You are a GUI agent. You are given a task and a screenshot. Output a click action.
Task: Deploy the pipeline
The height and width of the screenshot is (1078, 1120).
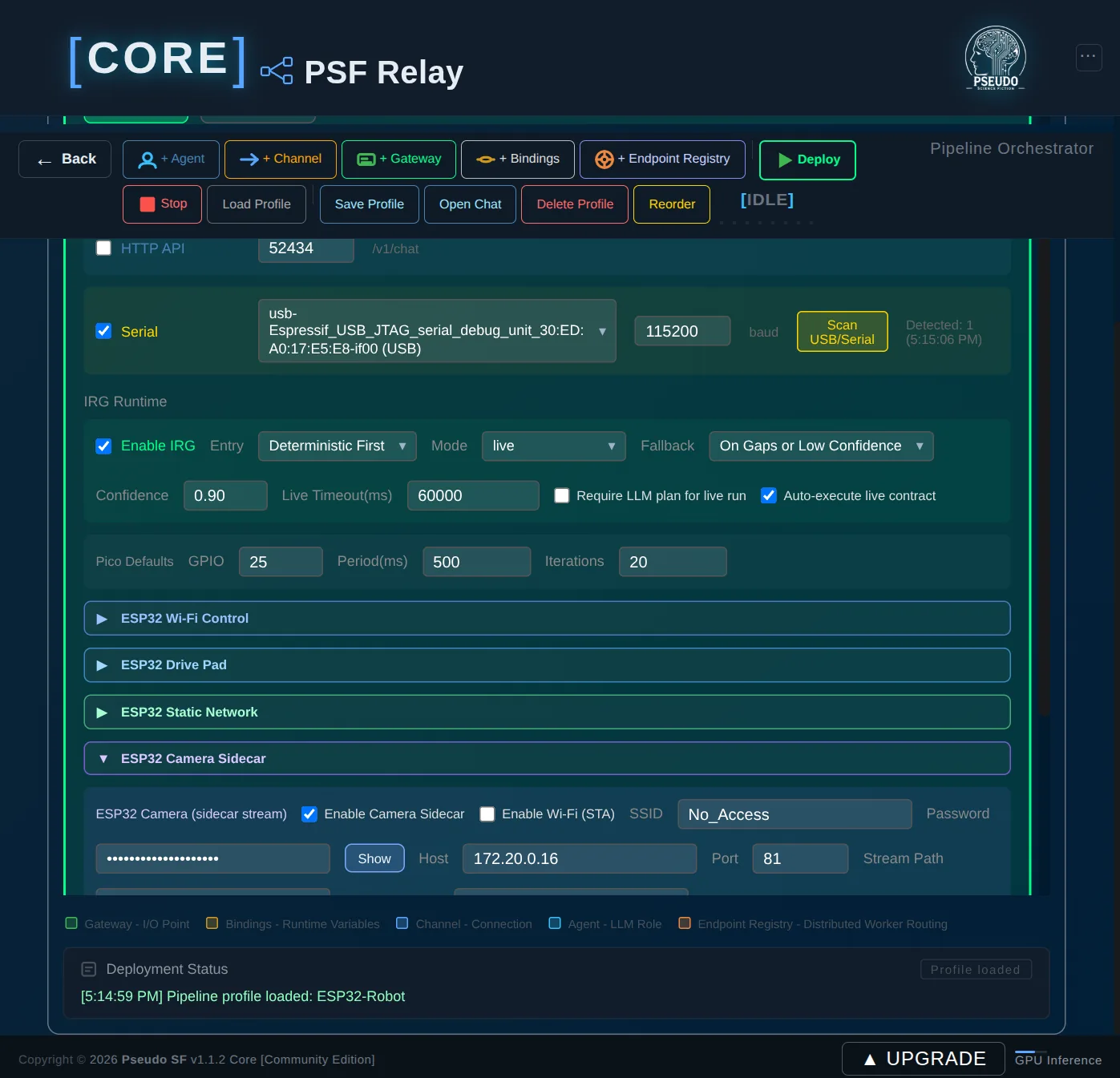pos(807,160)
